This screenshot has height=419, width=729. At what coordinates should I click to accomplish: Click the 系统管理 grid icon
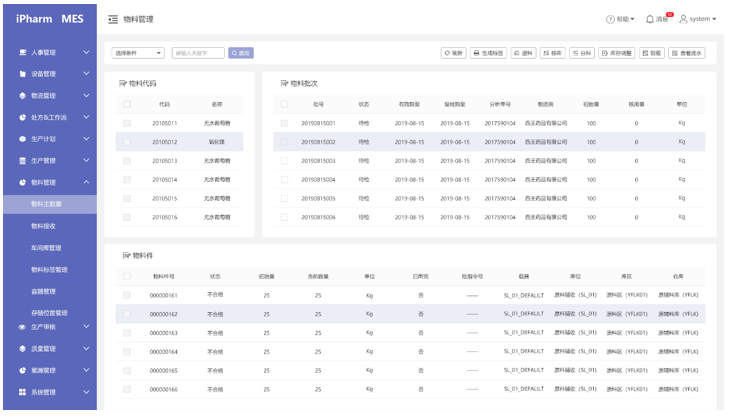[x=22, y=392]
